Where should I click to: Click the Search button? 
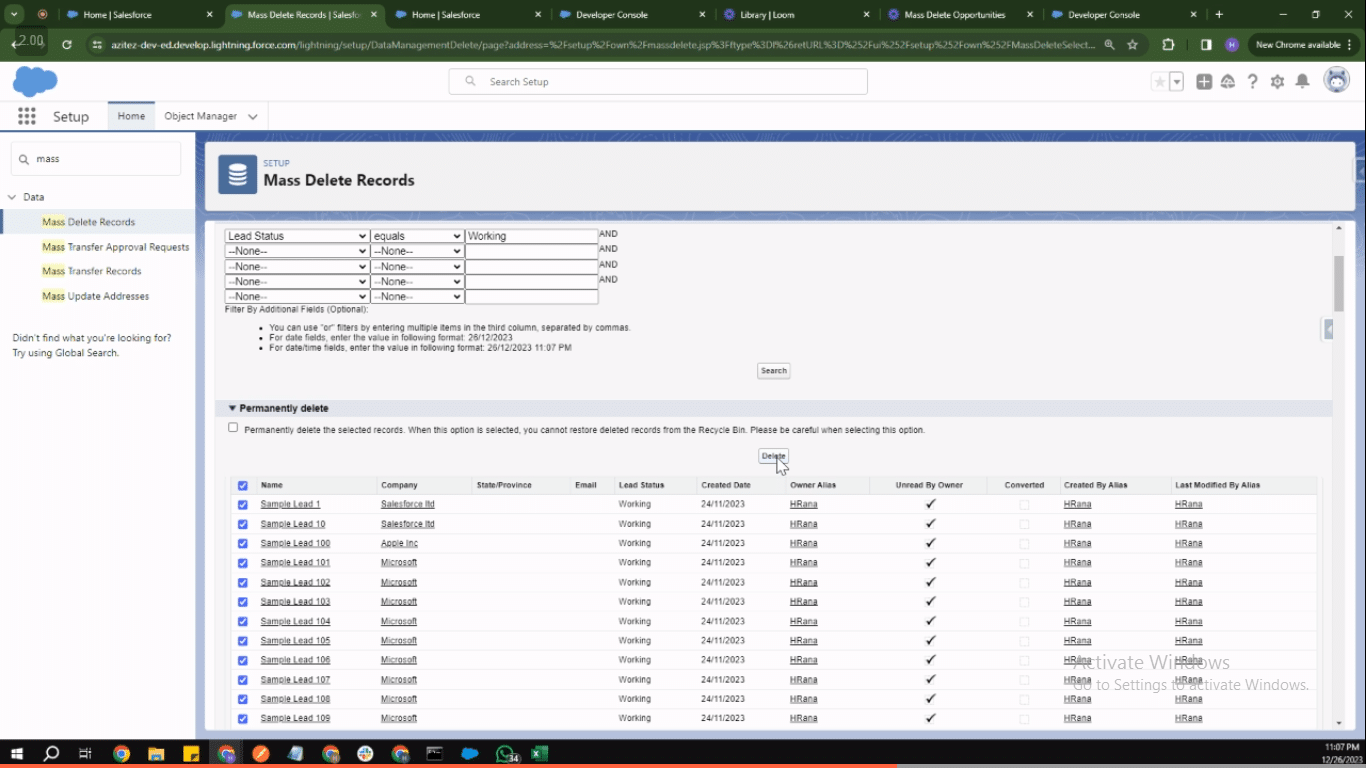[774, 371]
